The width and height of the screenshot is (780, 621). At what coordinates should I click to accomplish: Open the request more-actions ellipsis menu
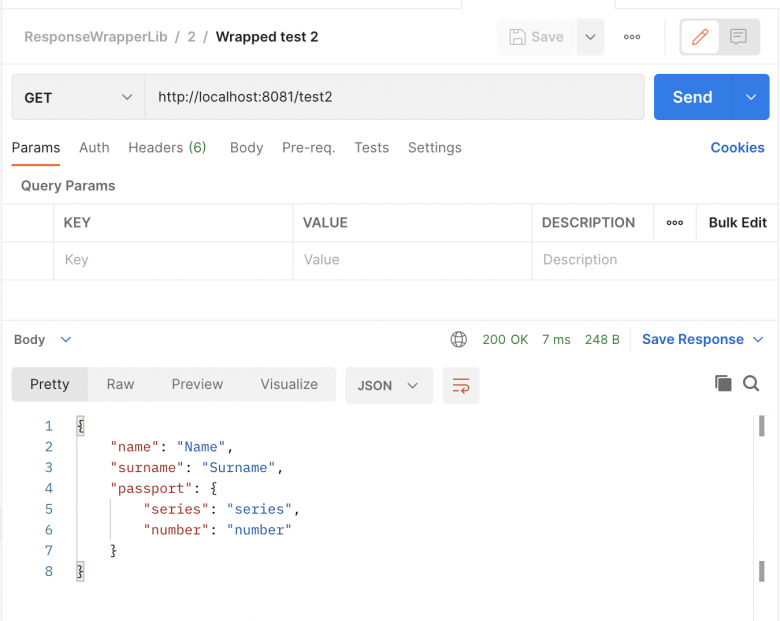pos(632,37)
